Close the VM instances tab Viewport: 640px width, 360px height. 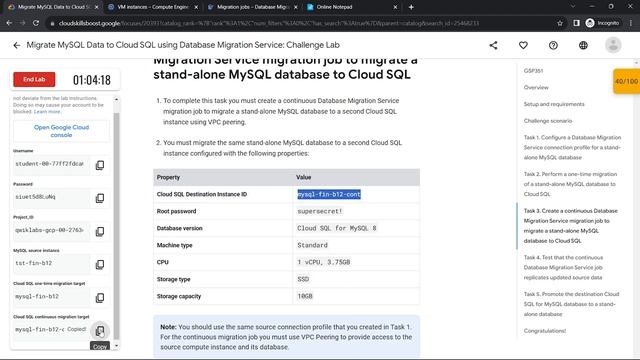point(196,7)
